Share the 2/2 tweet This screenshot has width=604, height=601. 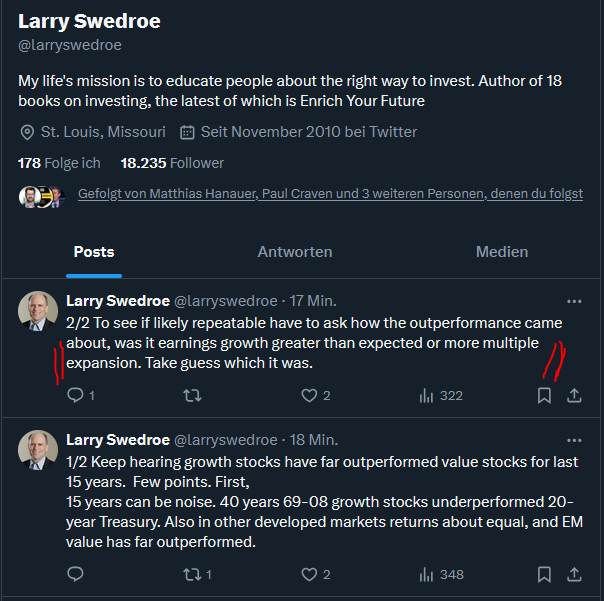tap(574, 395)
